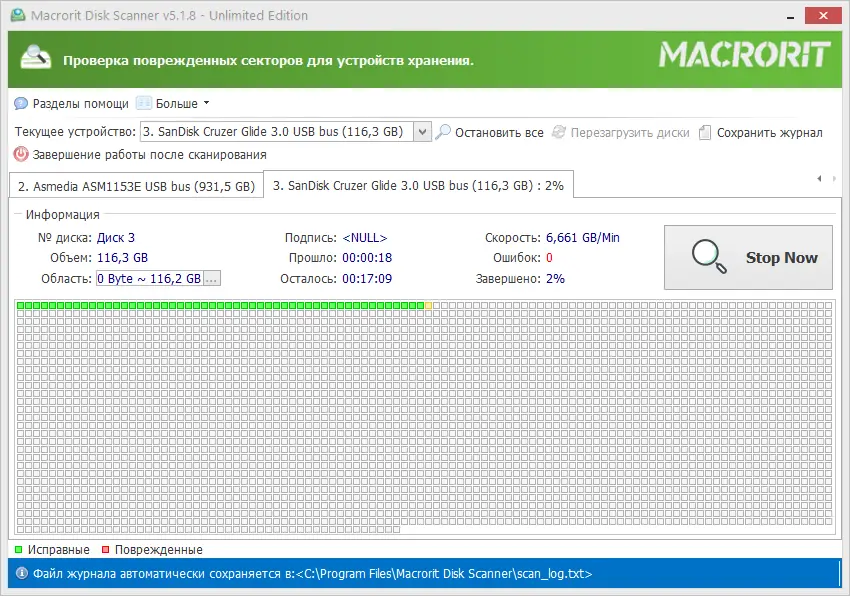Select the SanDisk Cruzer Glide 2% tab
This screenshot has height=596, width=850.
418,185
